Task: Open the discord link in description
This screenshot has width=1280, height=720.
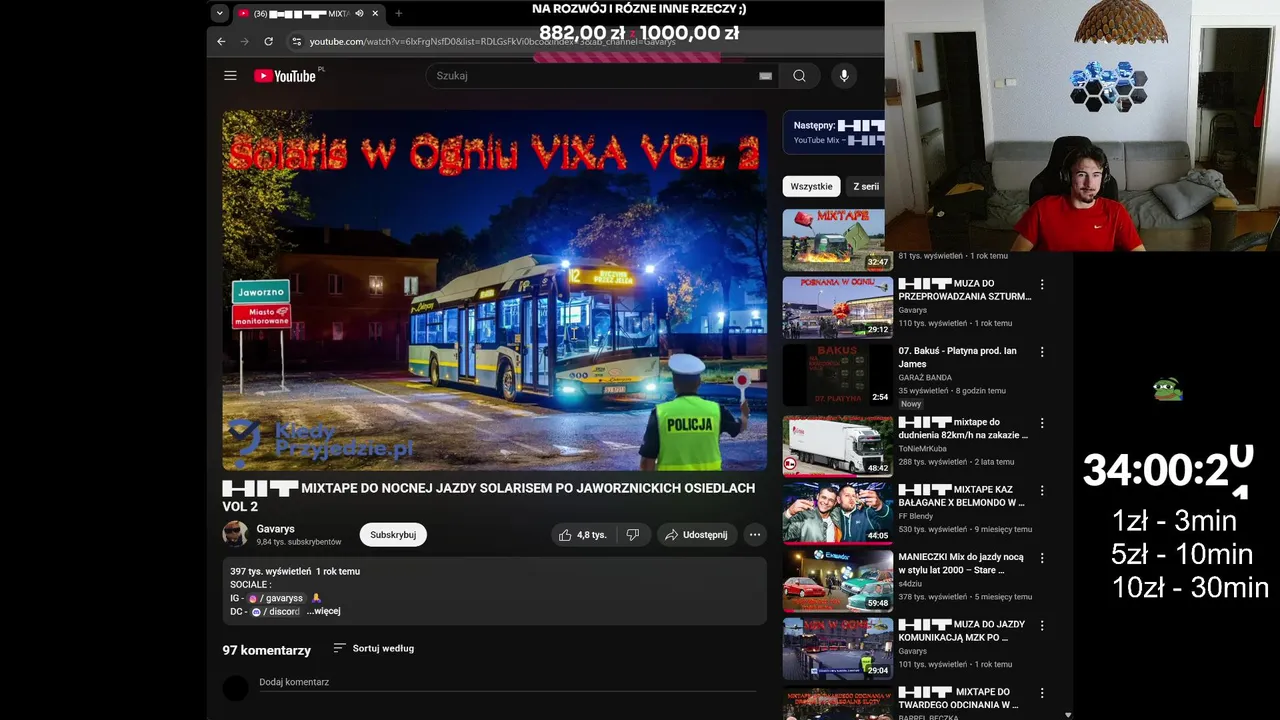Action: coord(275,611)
